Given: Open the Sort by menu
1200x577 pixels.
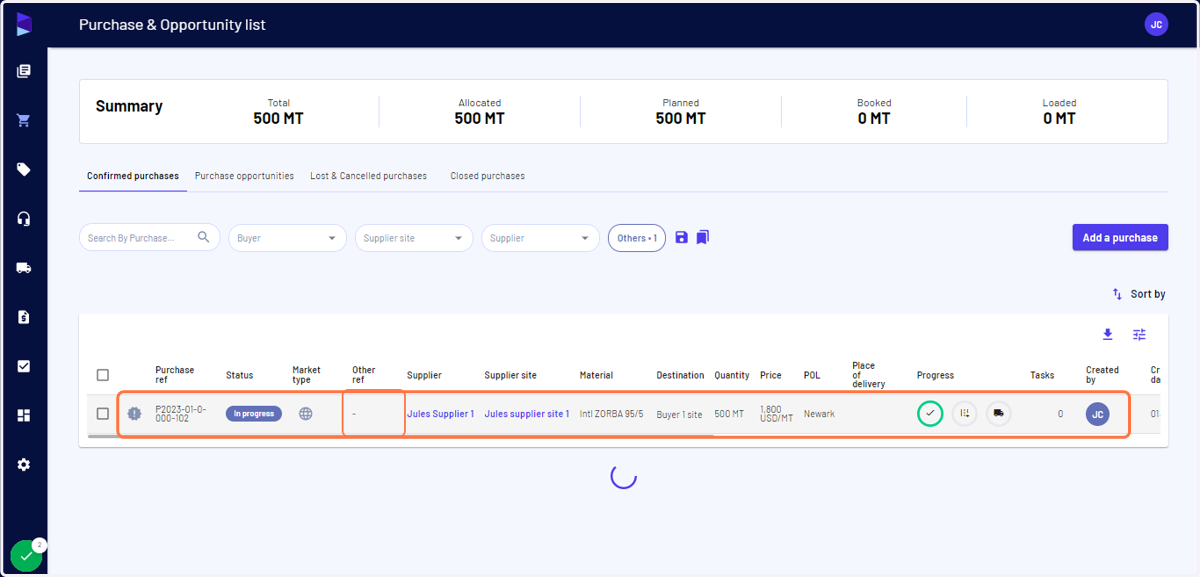Looking at the screenshot, I should [1139, 294].
